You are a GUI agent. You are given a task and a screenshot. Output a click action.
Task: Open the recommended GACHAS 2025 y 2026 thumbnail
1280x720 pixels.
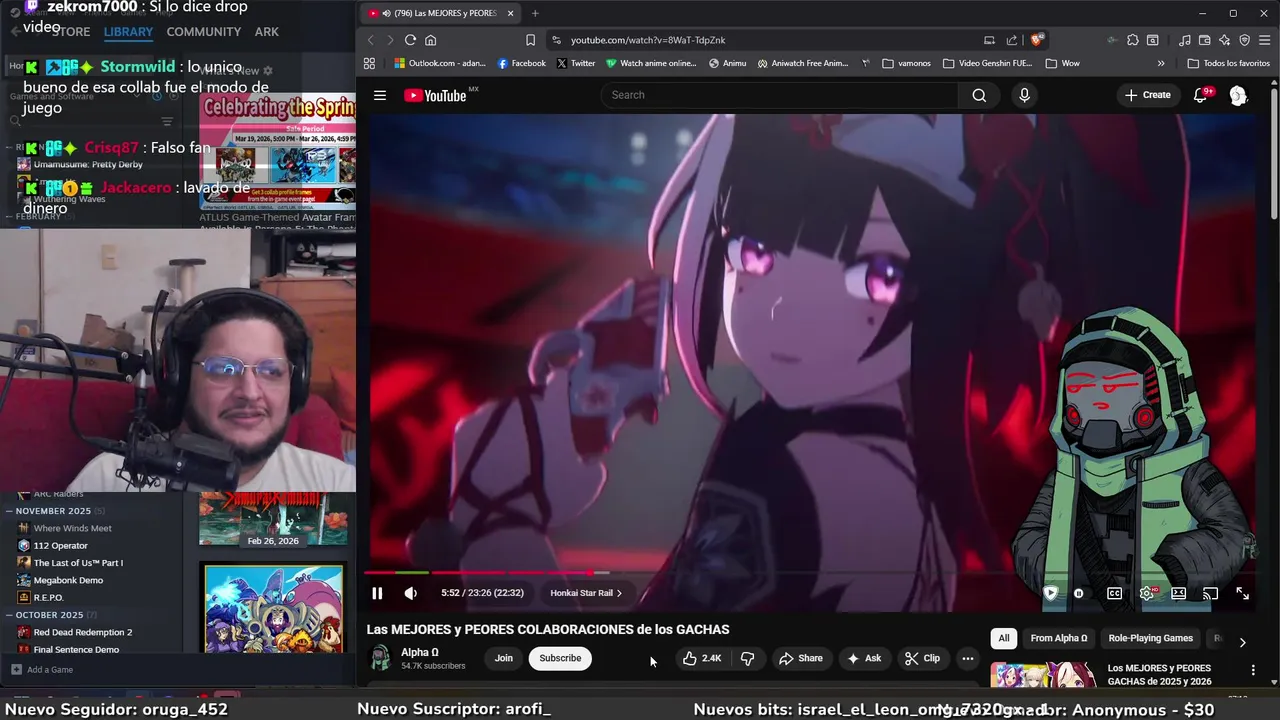tap(1043, 676)
